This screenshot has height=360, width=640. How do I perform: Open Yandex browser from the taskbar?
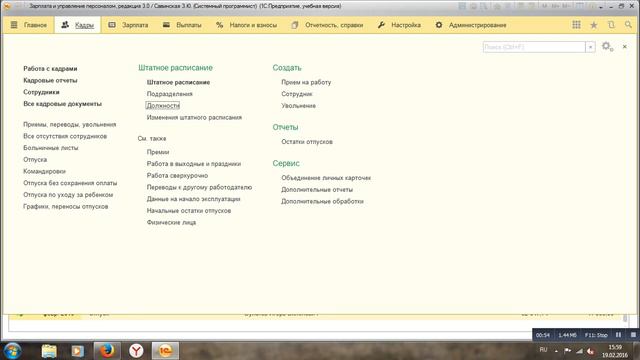[136, 351]
